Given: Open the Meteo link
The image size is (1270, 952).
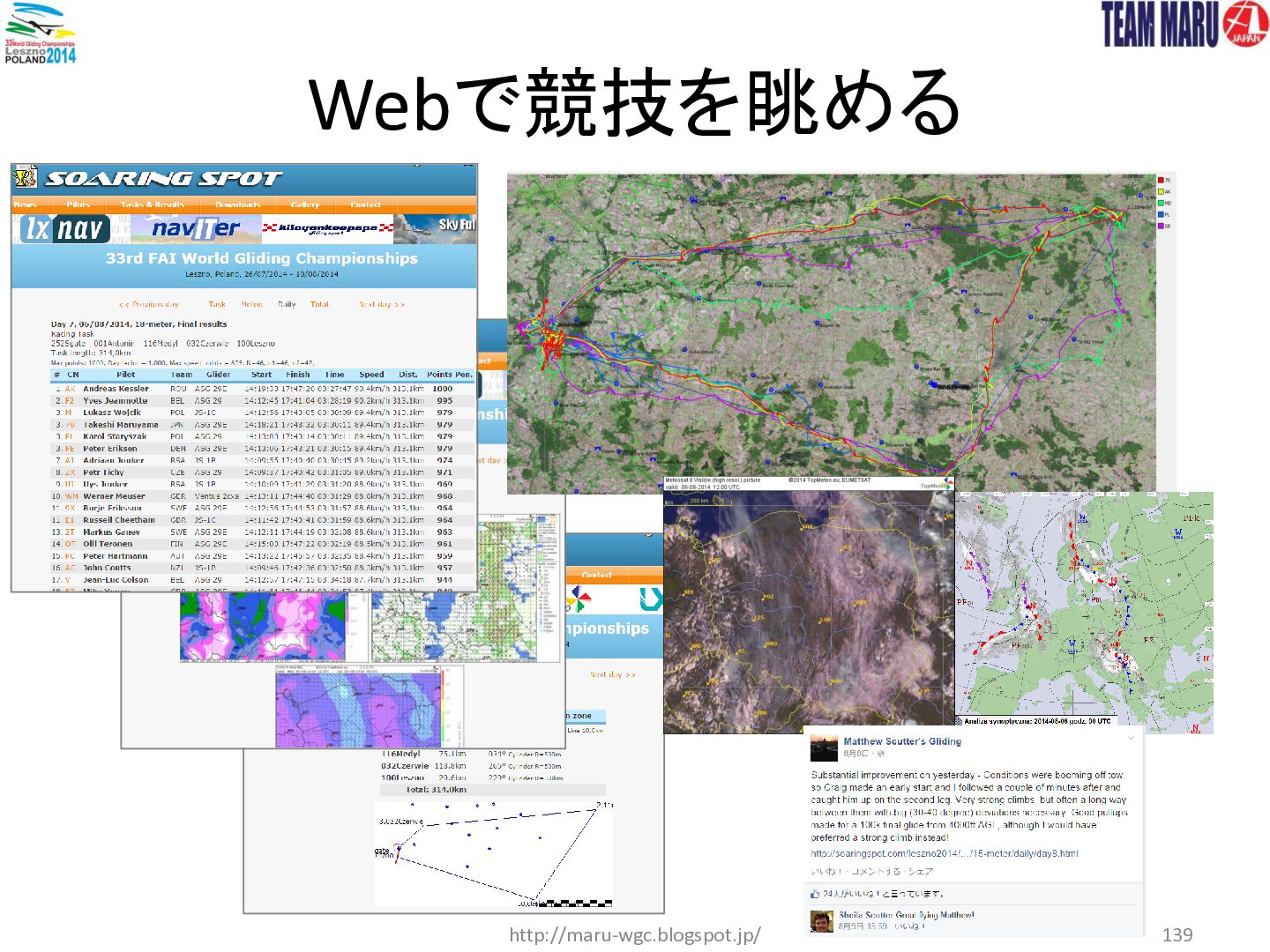Looking at the screenshot, I should 251,305.
